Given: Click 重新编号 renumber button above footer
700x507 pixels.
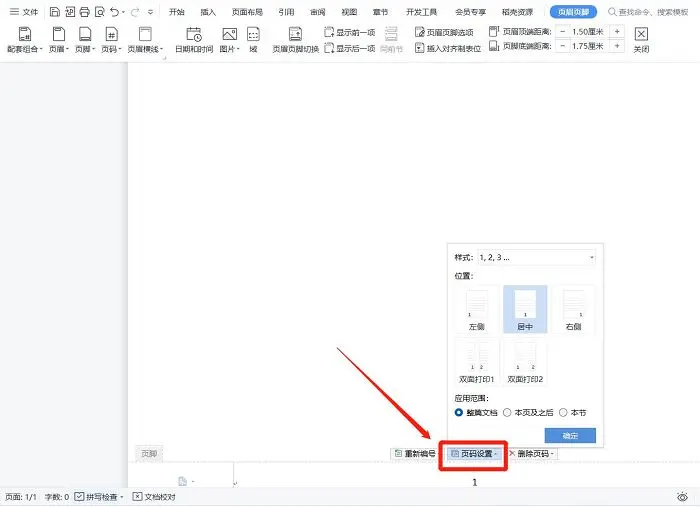Looking at the screenshot, I should tap(415, 453).
